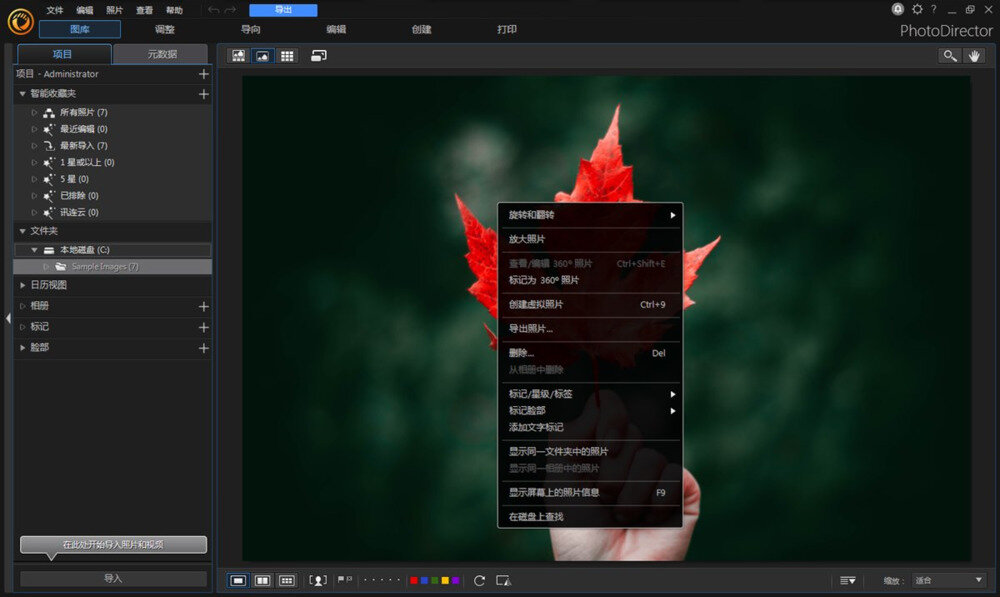The width and height of the screenshot is (1000, 597).
Task: Click the photo information overlay icon
Action: (503, 580)
